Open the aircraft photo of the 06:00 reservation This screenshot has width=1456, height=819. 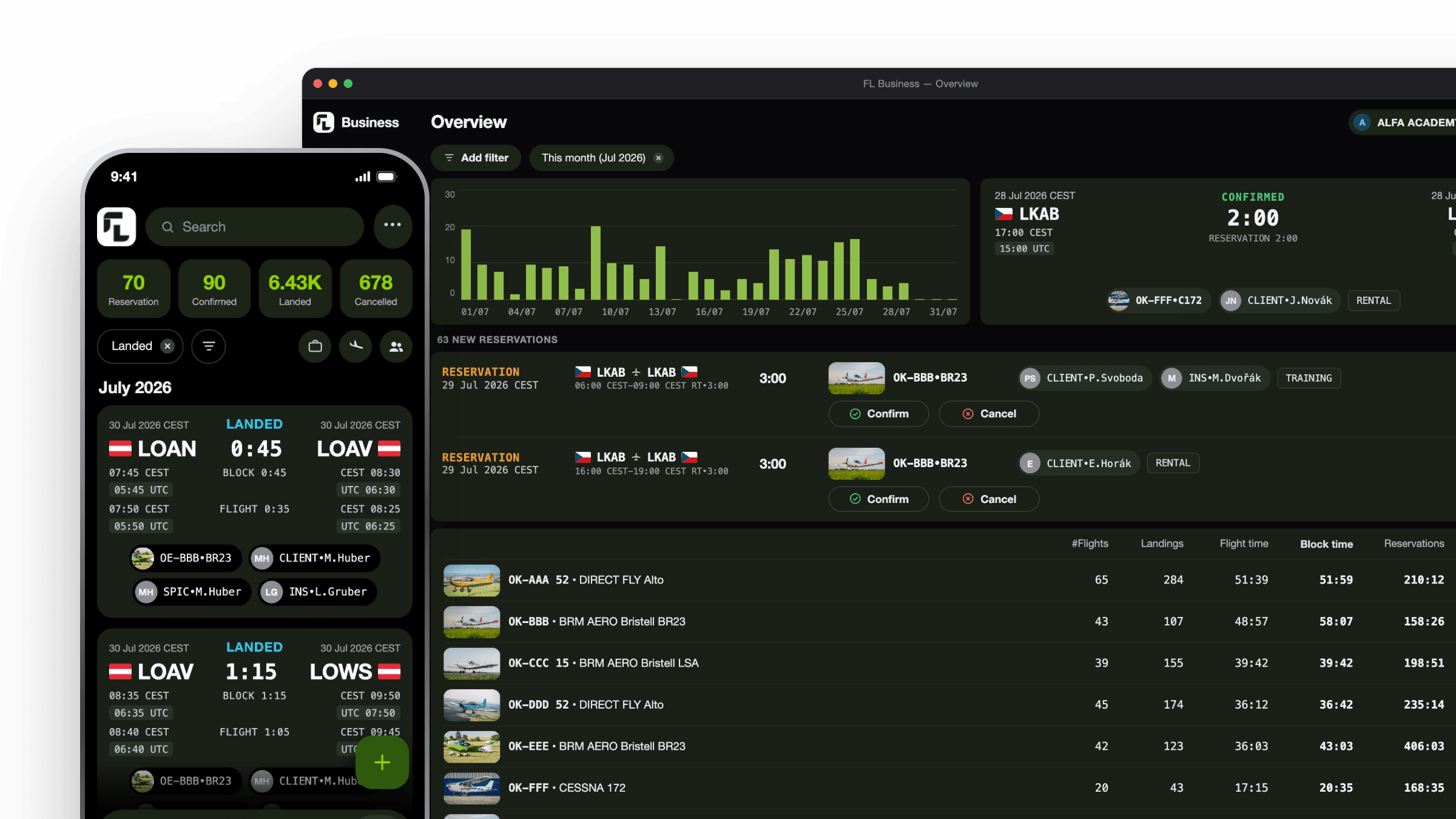pos(856,378)
